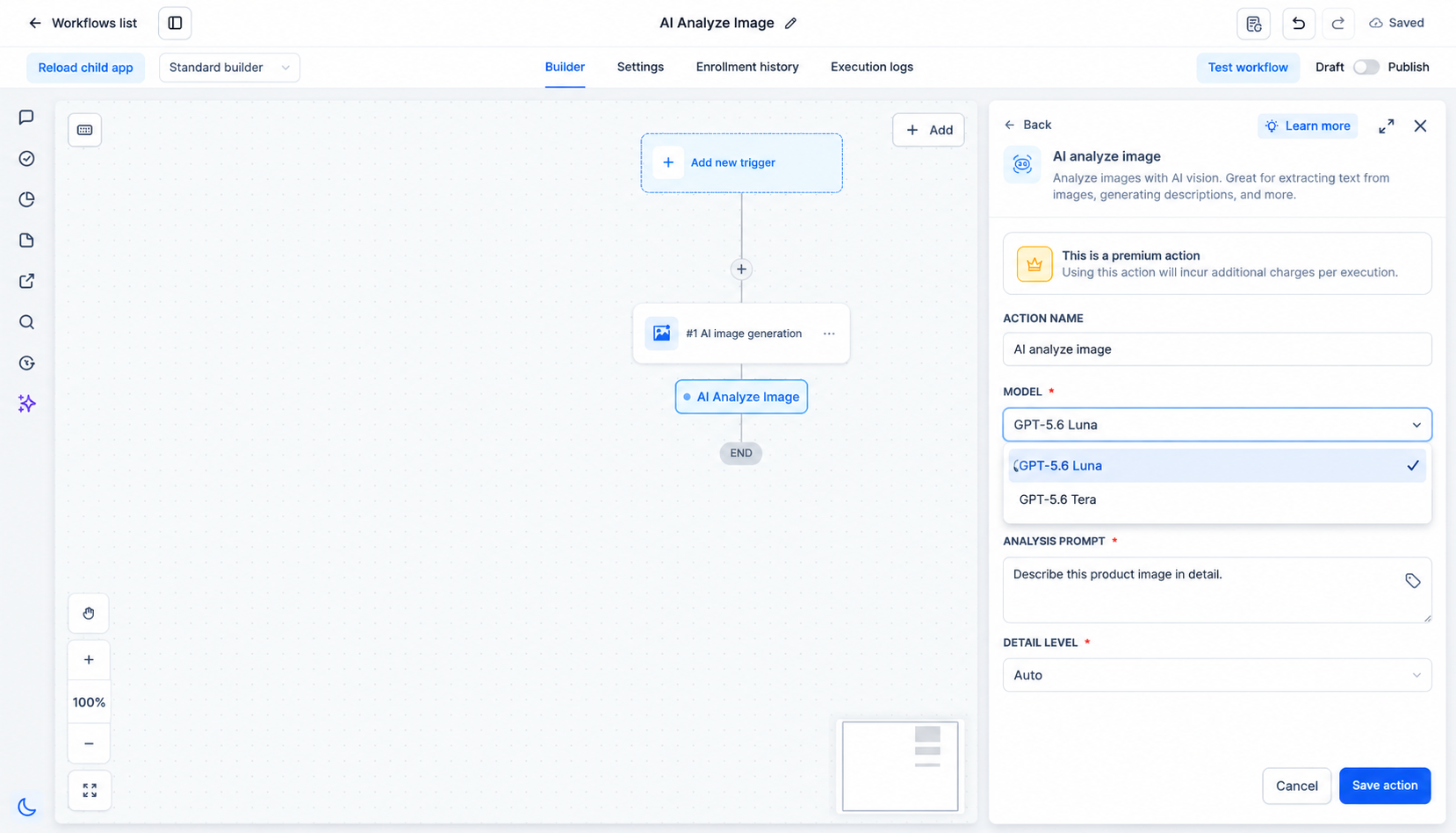Select the #1 AI image generation node
Image resolution: width=1456 pixels, height=833 pixels.
(741, 334)
